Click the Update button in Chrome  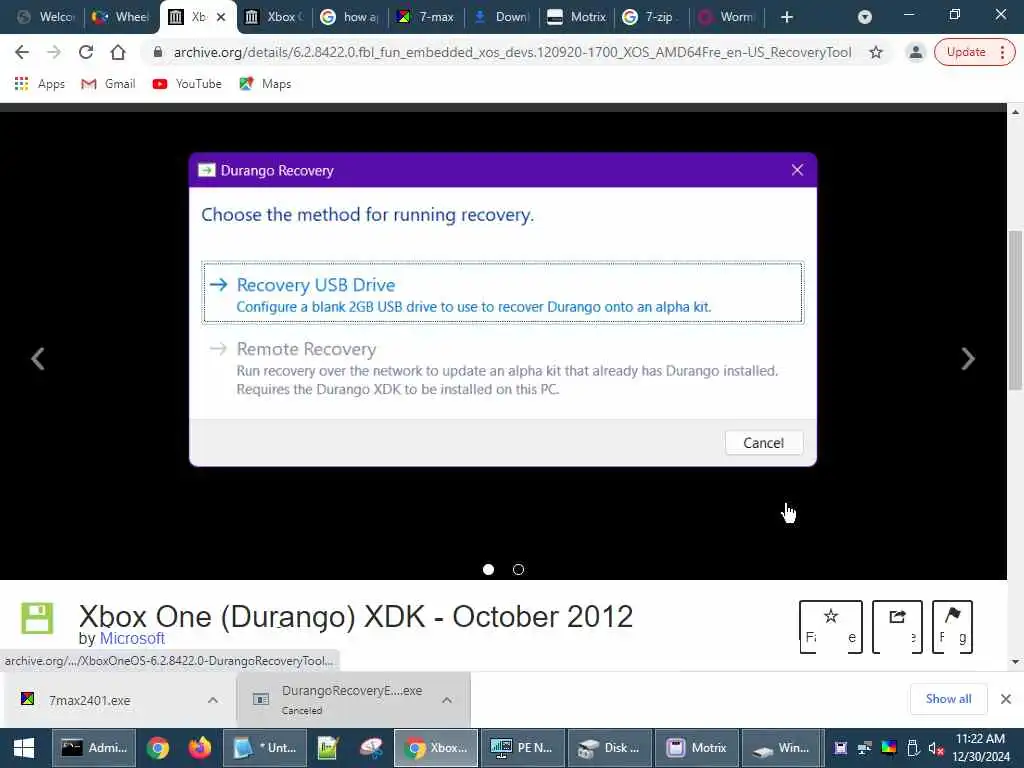966,52
